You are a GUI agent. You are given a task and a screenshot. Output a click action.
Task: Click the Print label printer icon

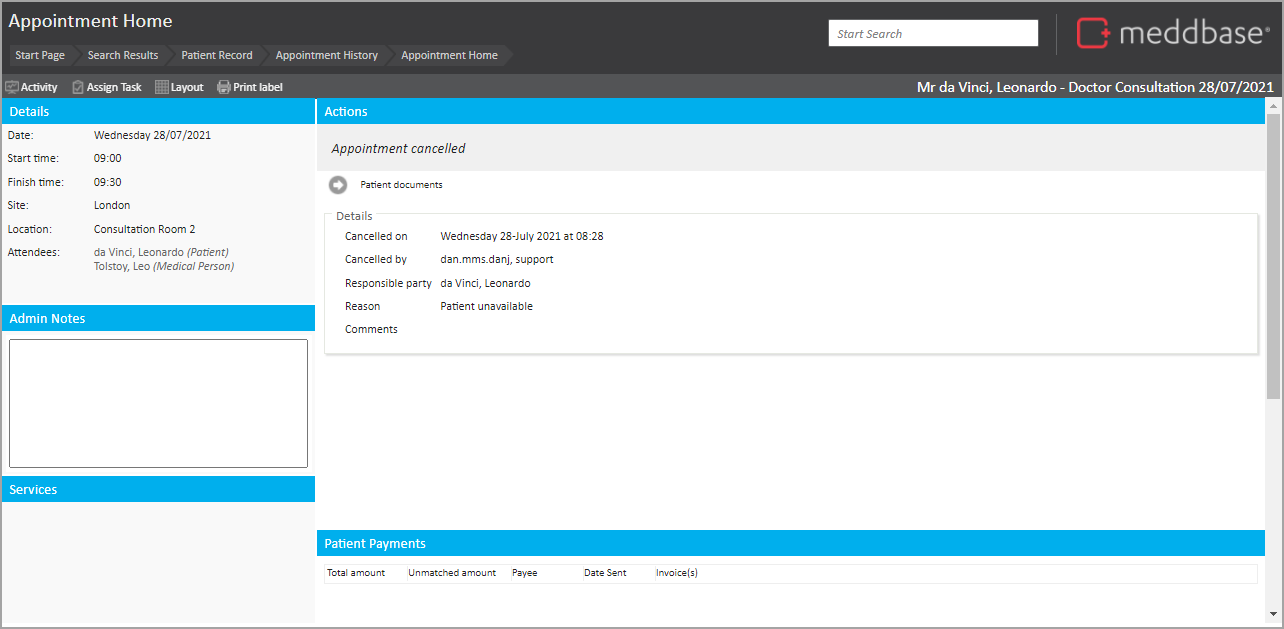(224, 87)
